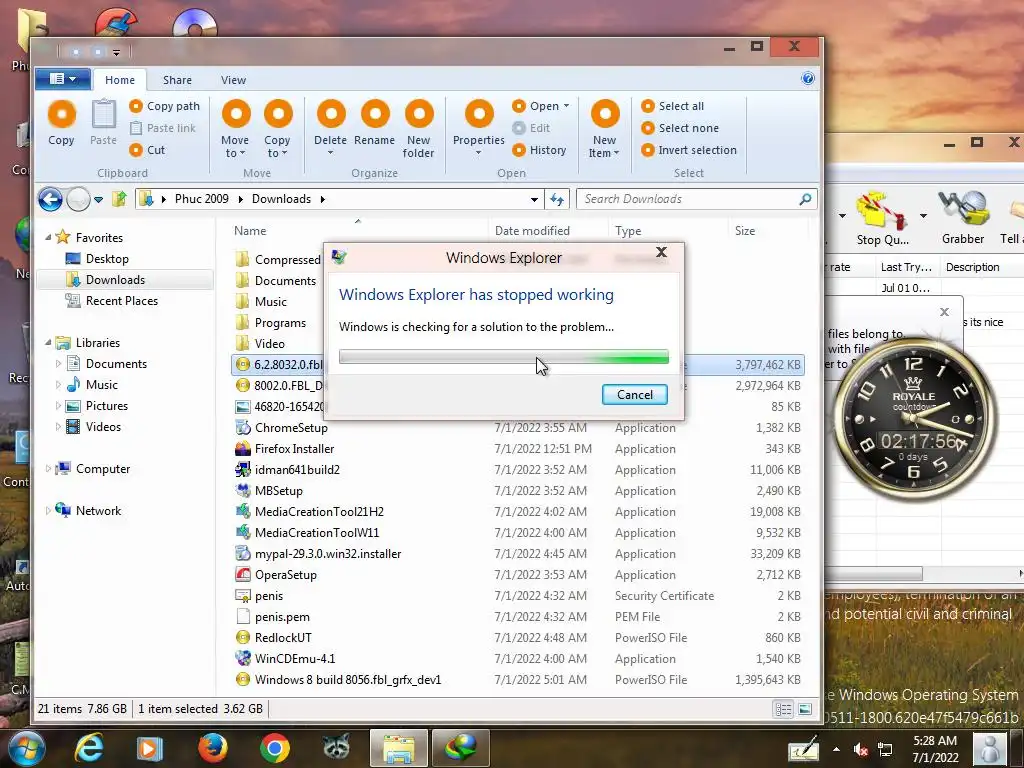The height and width of the screenshot is (768, 1024).
Task: Switch to details view icon in status bar
Action: coord(783,709)
